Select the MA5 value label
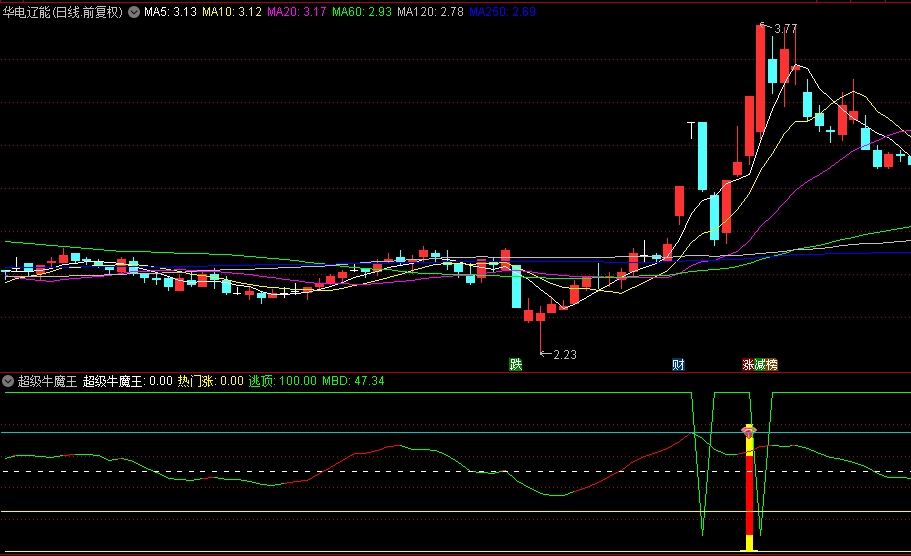 pyautogui.click(x=170, y=13)
